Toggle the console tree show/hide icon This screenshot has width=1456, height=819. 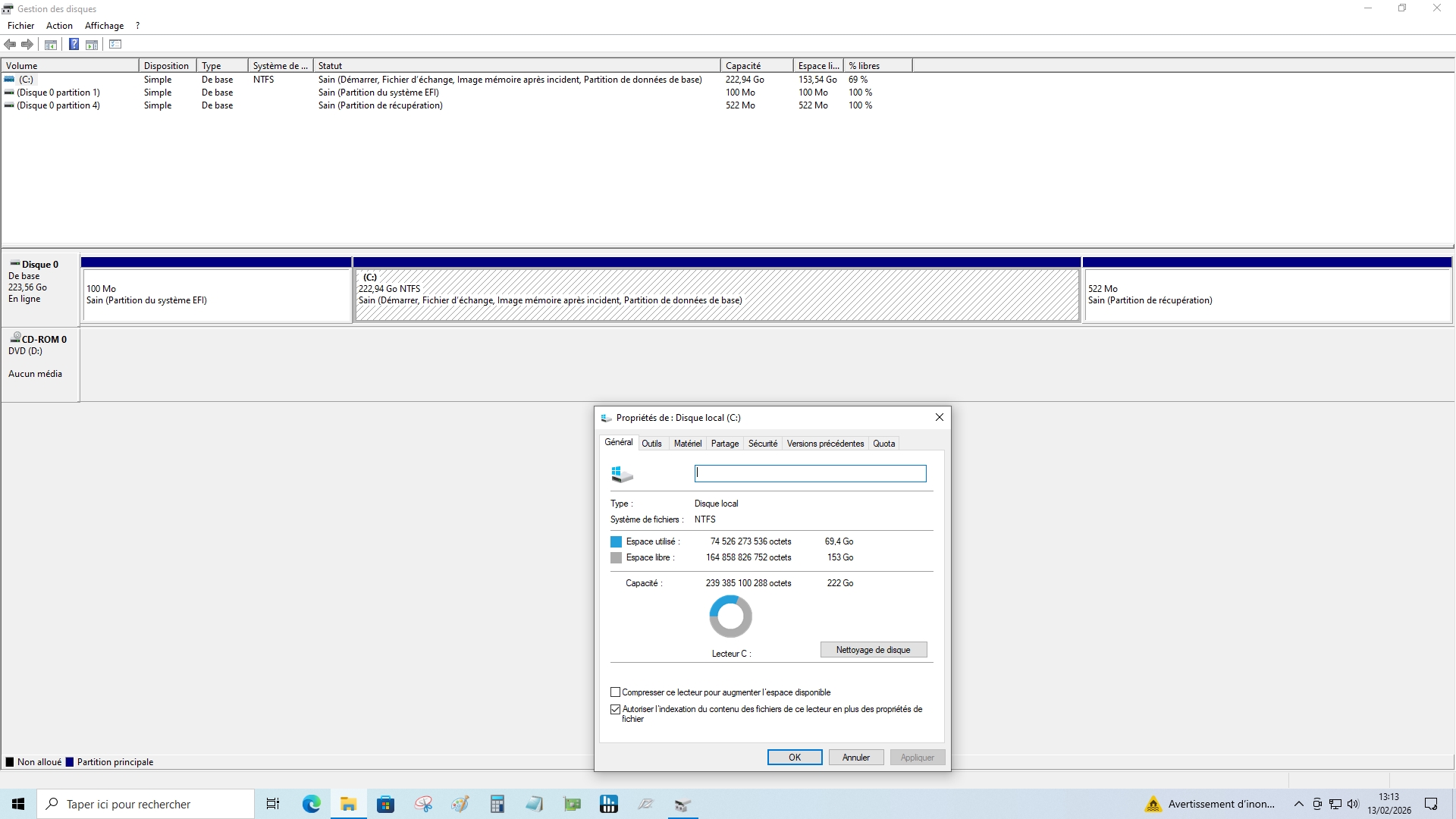[x=51, y=45]
